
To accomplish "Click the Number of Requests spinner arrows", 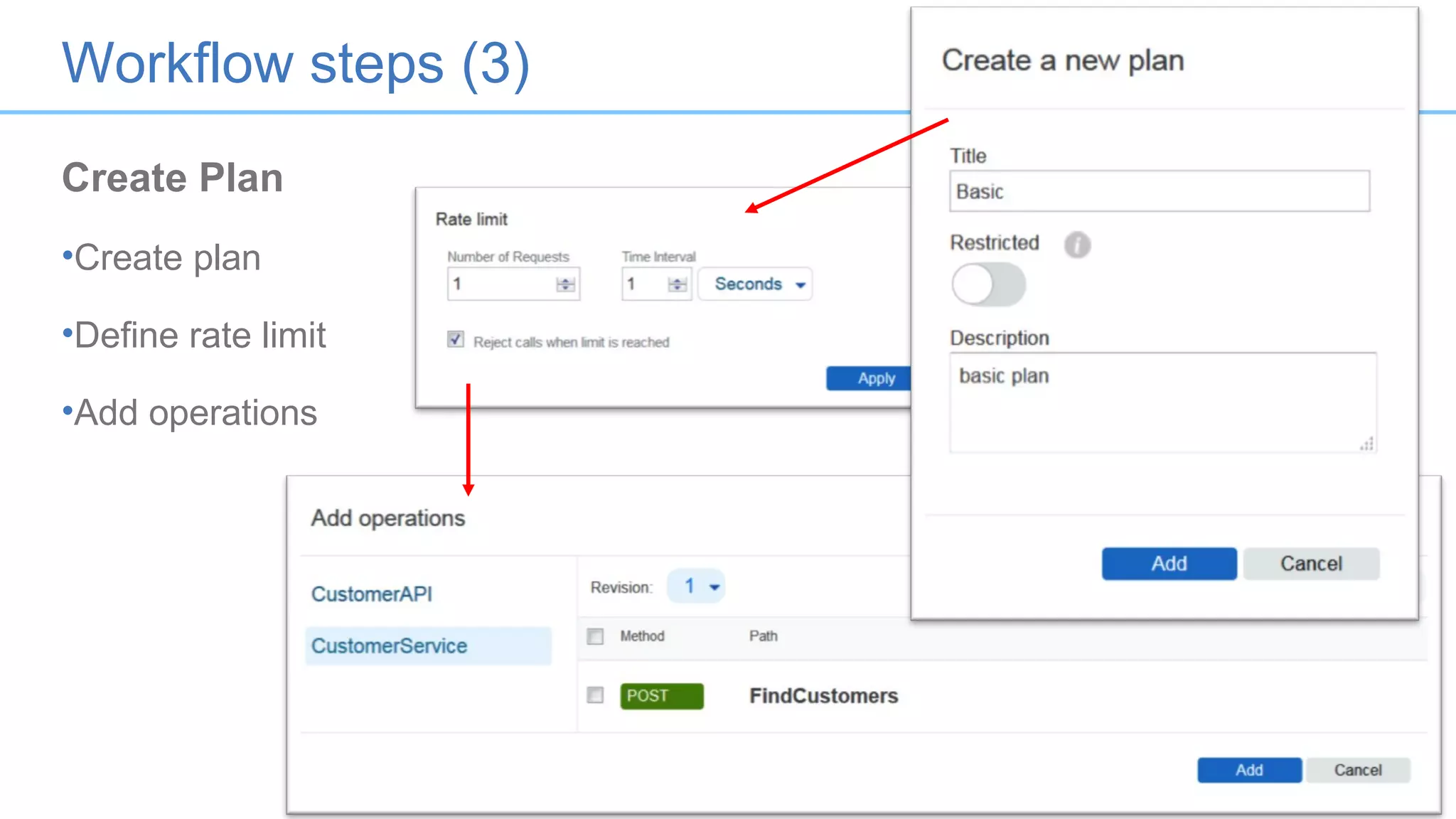I will click(x=565, y=284).
